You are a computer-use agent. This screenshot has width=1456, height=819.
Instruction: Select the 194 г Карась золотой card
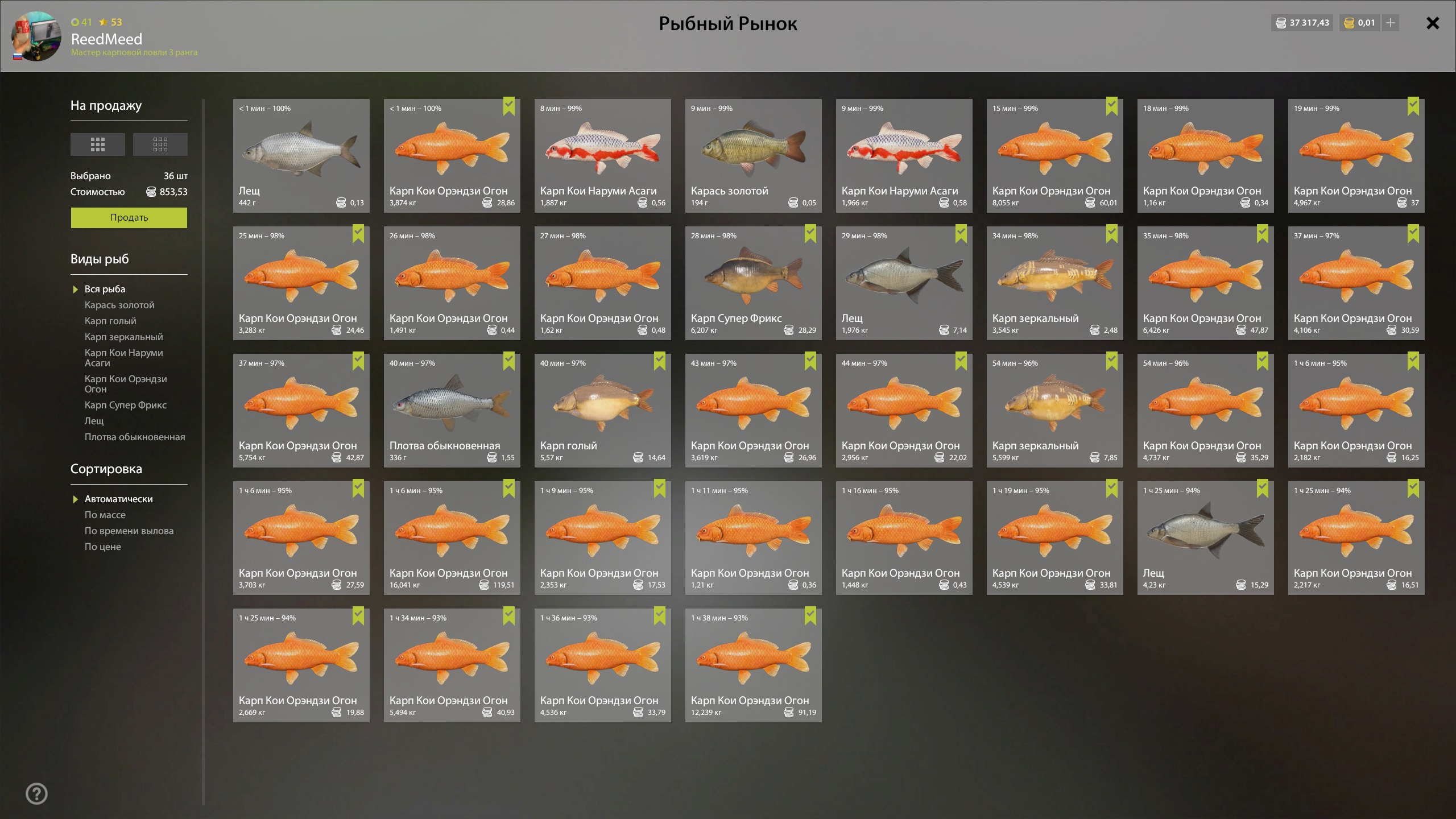coord(754,156)
